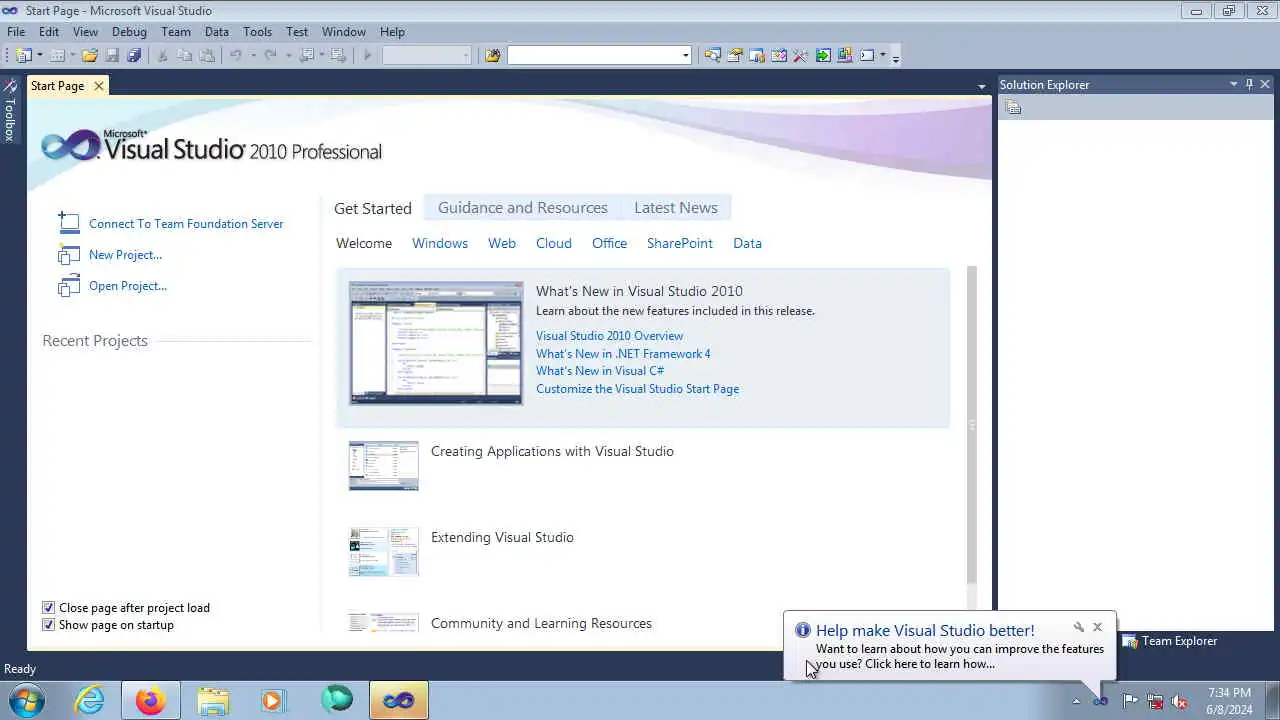Pin the Solution Explorer panel

coord(1249,85)
